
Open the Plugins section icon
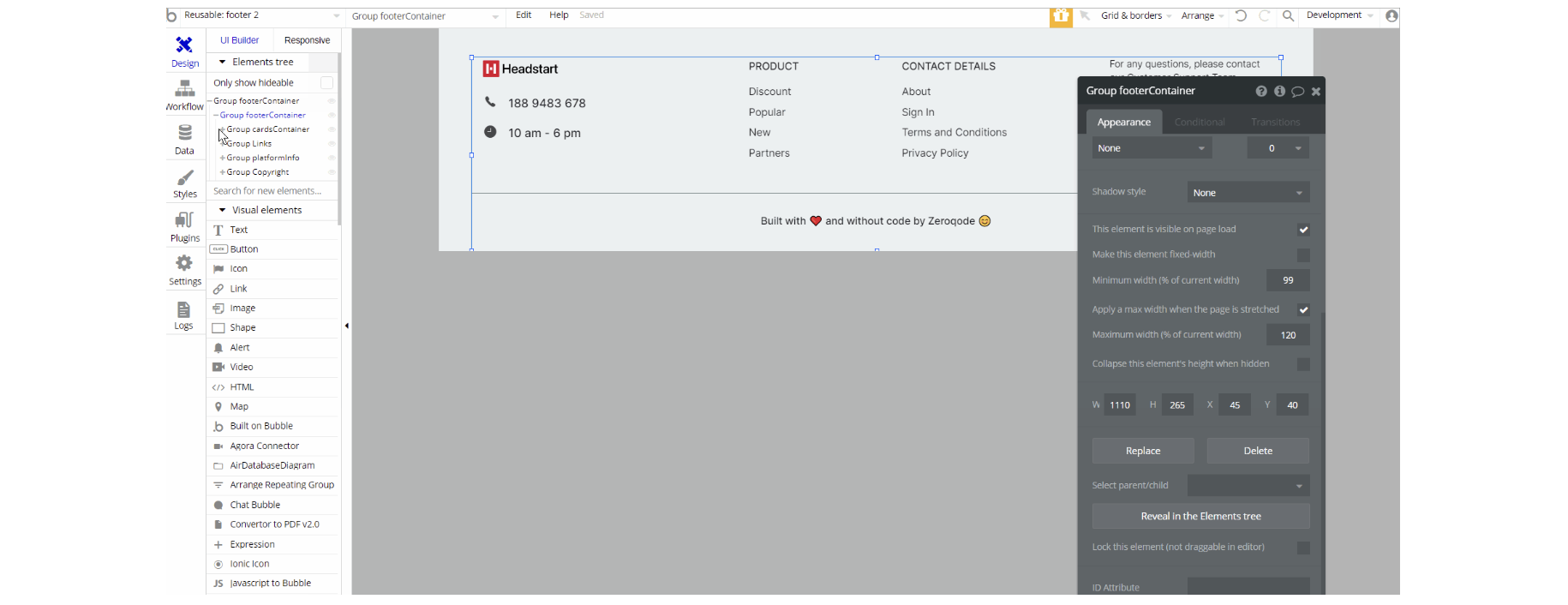[184, 220]
